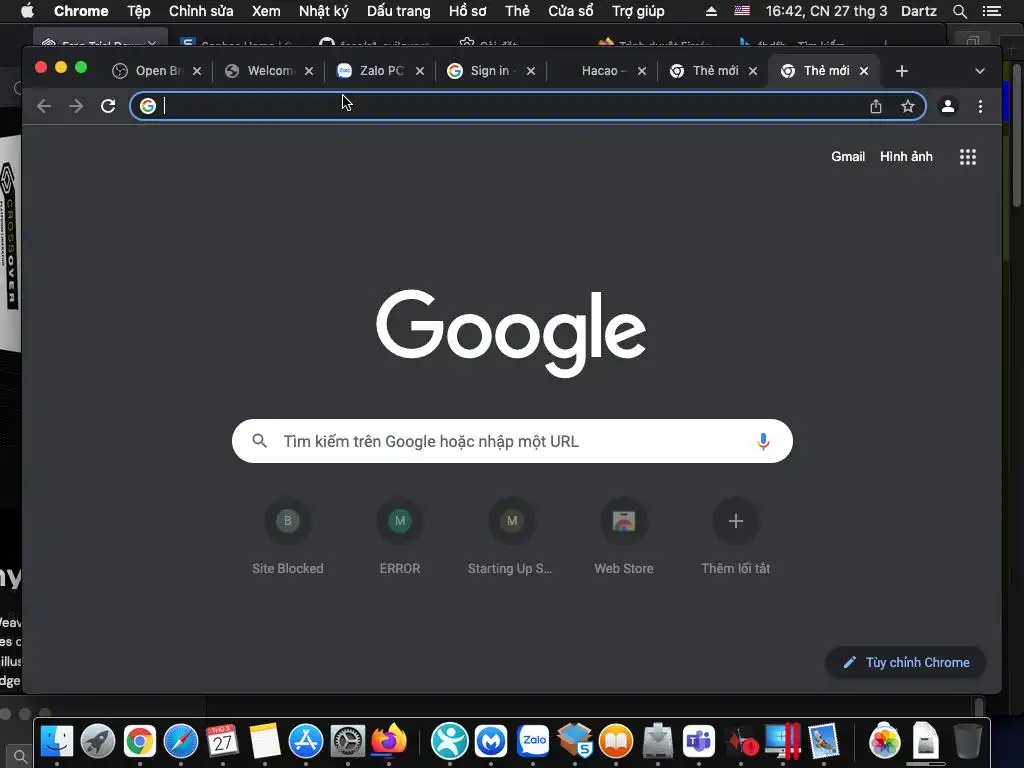Open the Apple menu
Viewport: 1024px width, 768px height.
27,10
